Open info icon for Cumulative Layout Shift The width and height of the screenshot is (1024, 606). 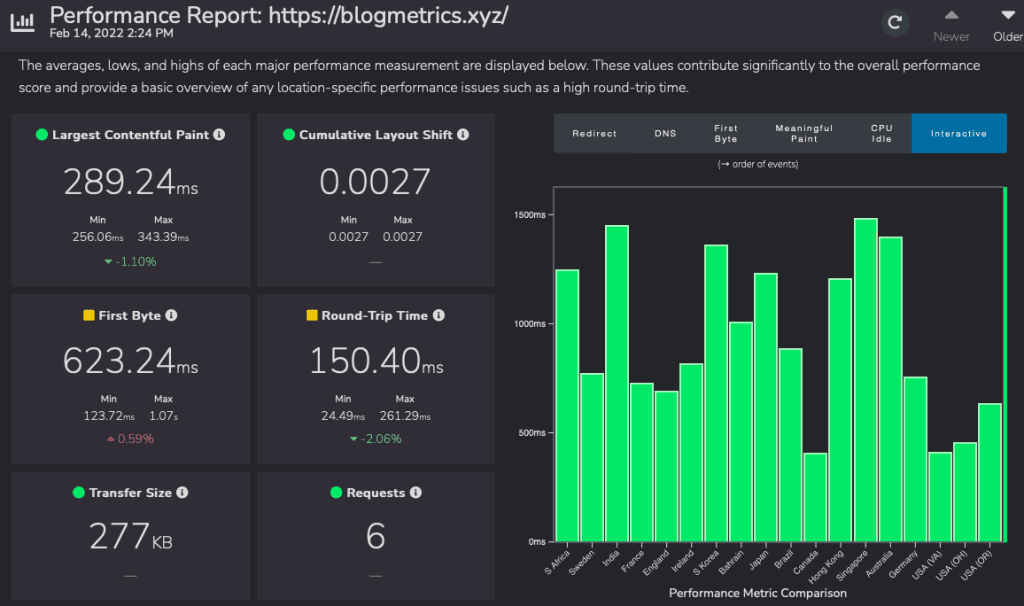(463, 134)
